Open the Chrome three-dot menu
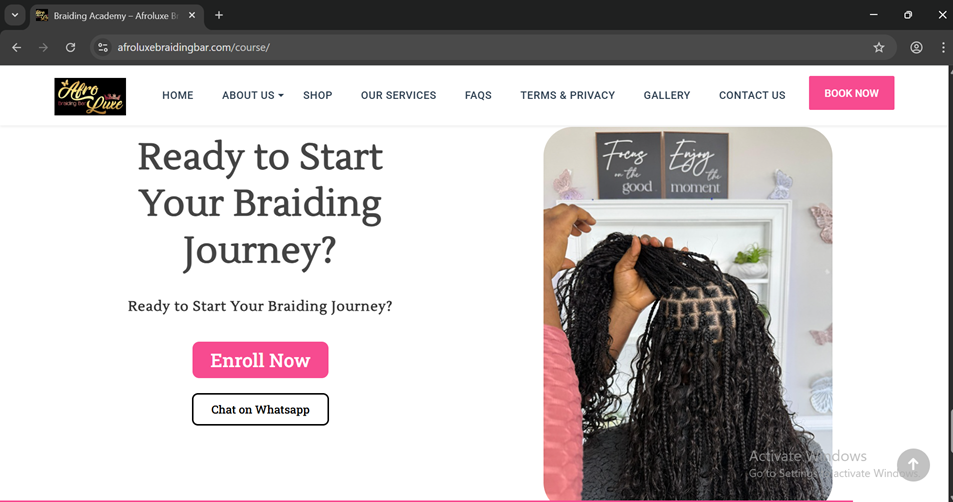Screen dimensions: 953x502 point(943,47)
